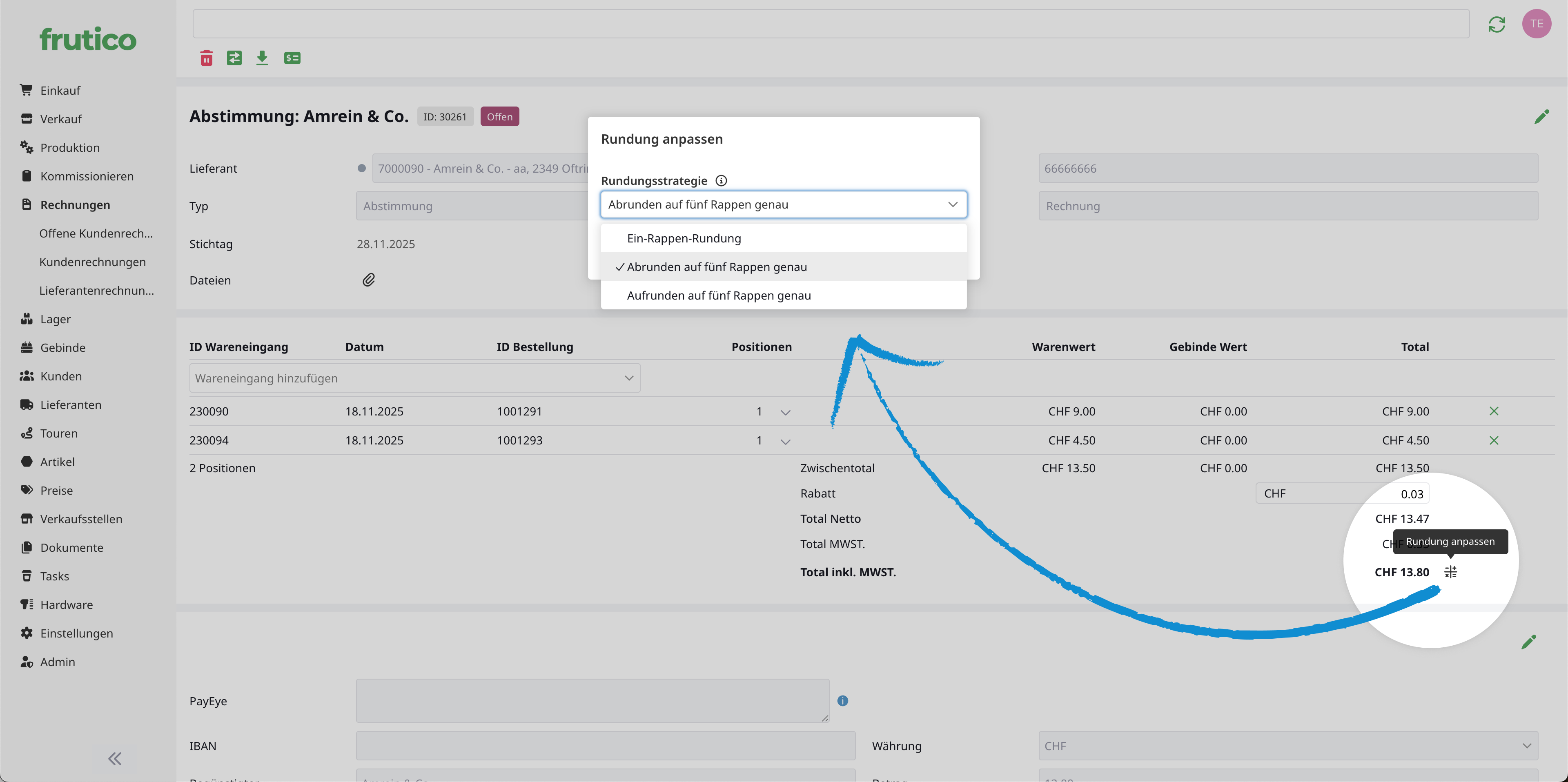Choose checked Abrunden auf fünf Rappen option
The image size is (1568, 782).
coord(717,267)
